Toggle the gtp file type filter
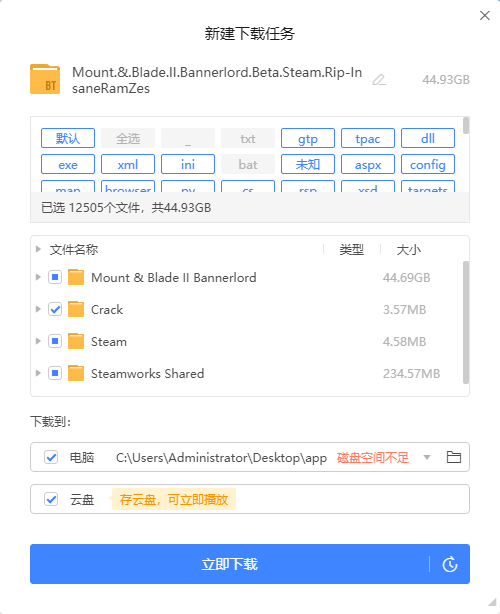Image resolution: width=500 pixels, height=614 pixels. point(308,138)
